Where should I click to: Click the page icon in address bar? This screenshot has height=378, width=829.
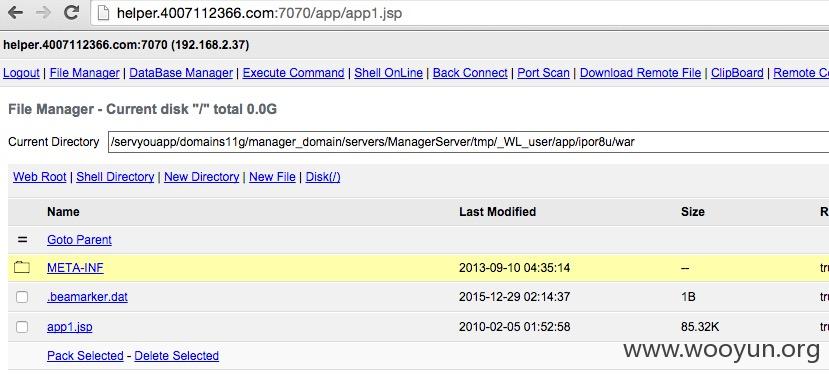tap(104, 13)
